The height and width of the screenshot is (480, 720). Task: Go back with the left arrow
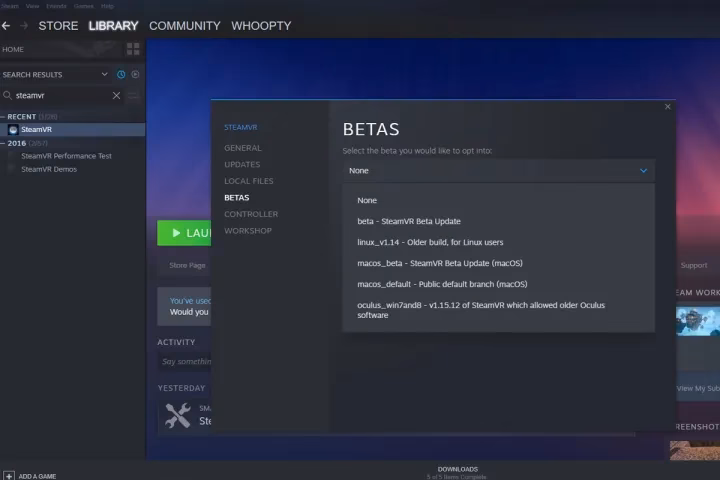[6, 26]
